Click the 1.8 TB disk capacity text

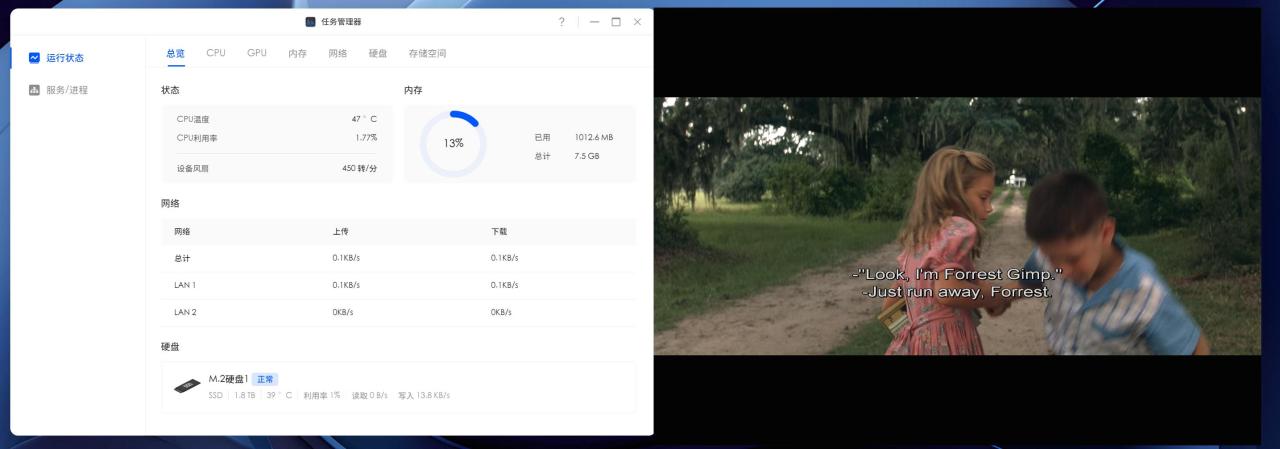point(244,395)
